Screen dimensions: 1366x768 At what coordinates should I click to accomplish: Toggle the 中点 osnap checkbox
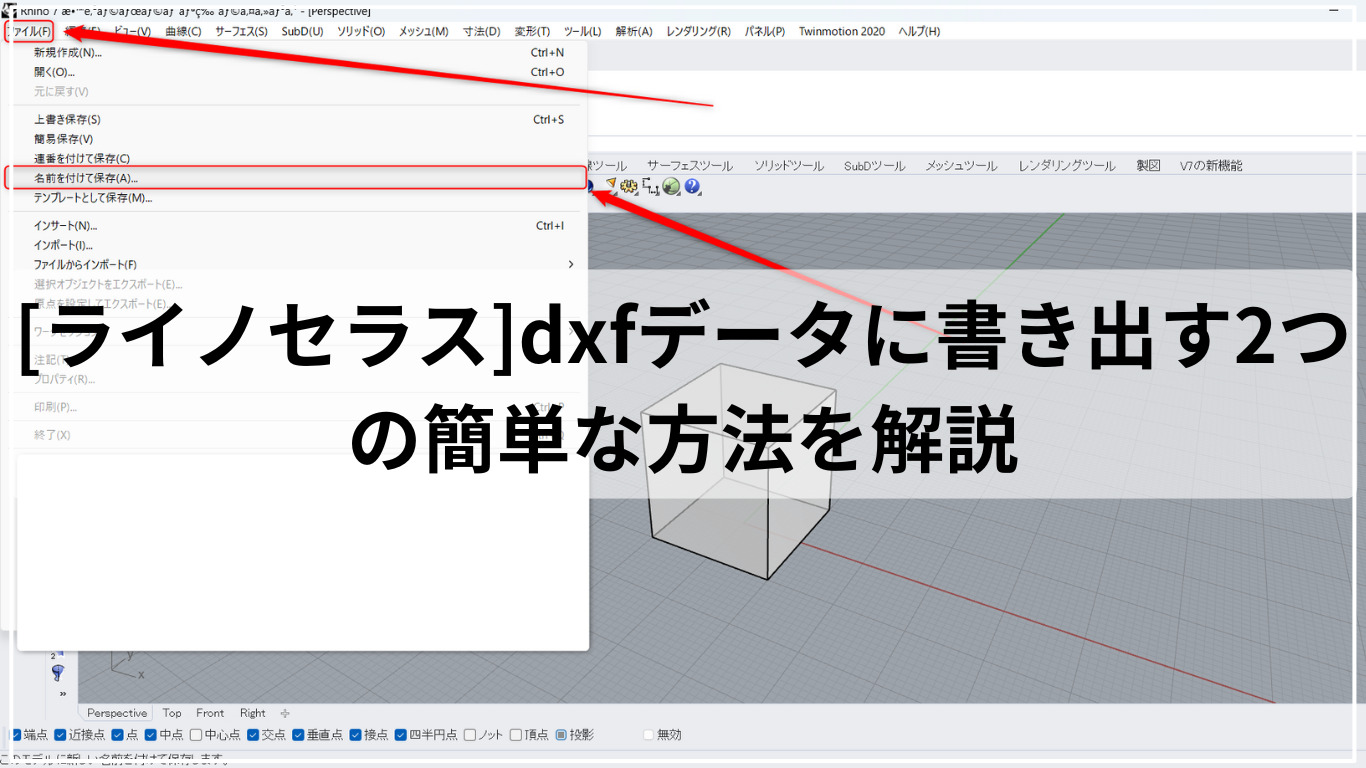tap(151, 735)
